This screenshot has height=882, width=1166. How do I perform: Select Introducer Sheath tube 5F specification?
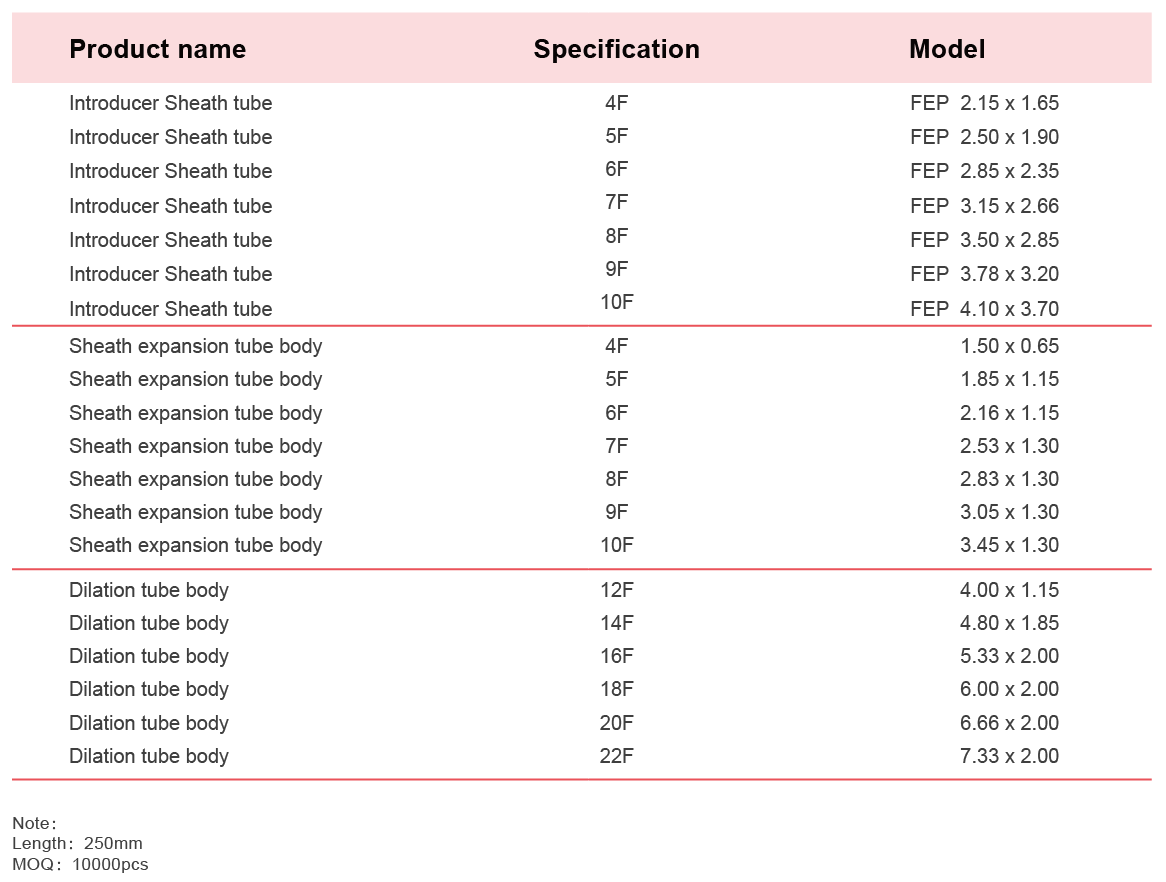tap(616, 136)
